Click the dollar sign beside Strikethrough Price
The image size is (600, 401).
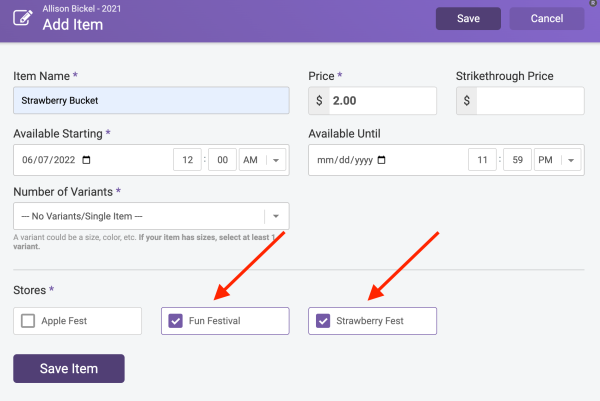tap(466, 101)
